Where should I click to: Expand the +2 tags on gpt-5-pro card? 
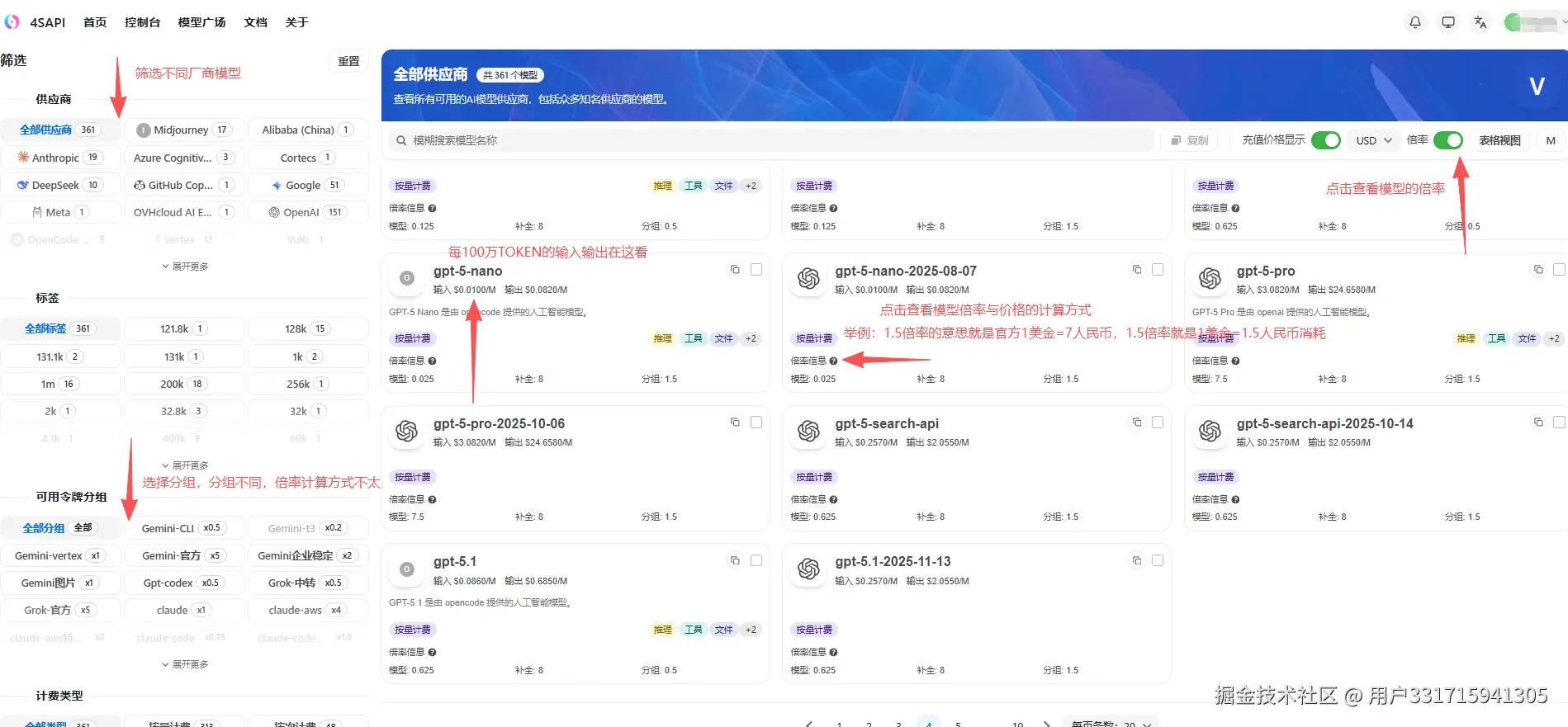coord(1554,338)
